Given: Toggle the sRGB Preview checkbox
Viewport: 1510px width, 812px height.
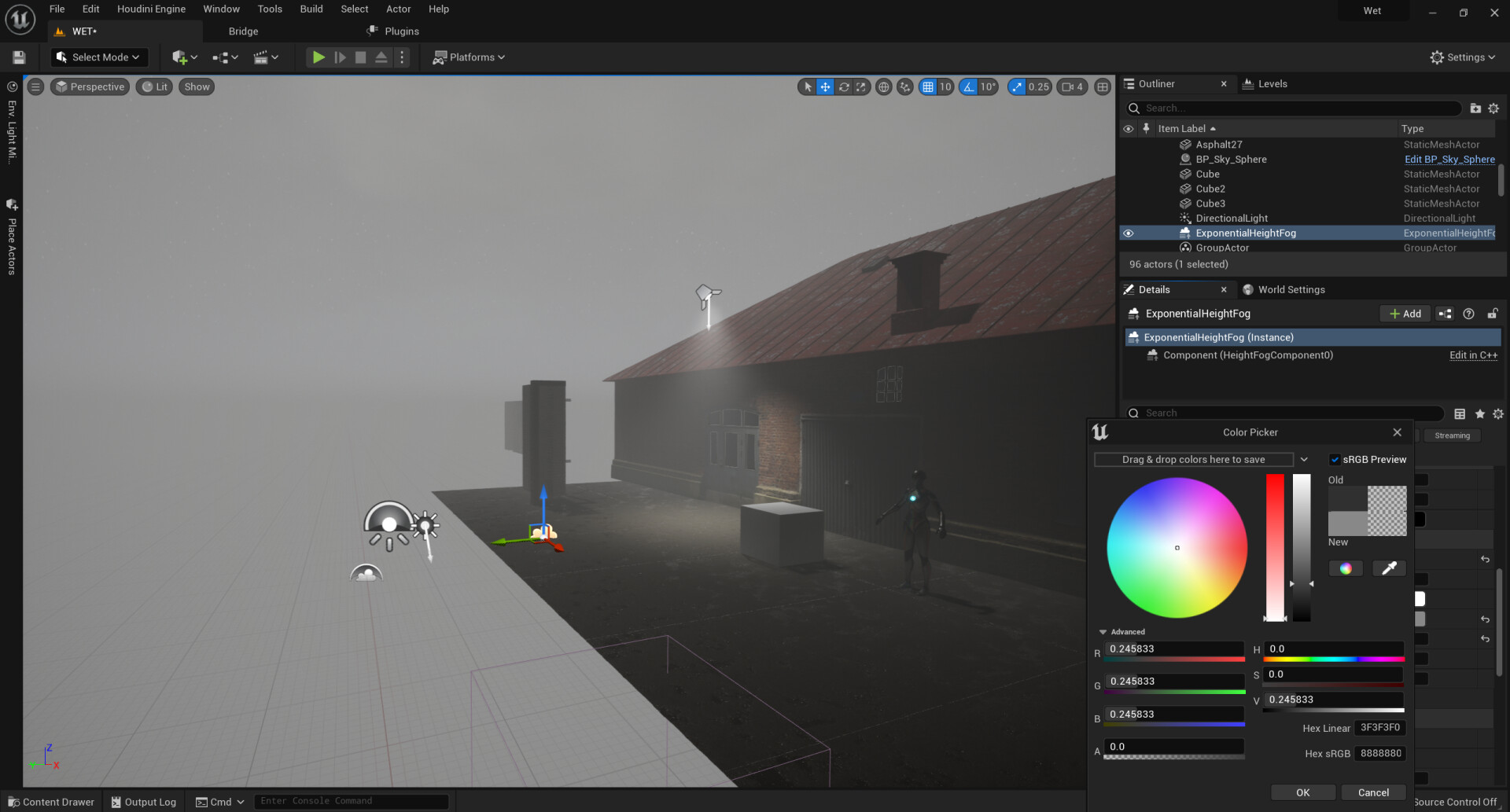Looking at the screenshot, I should [x=1335, y=459].
